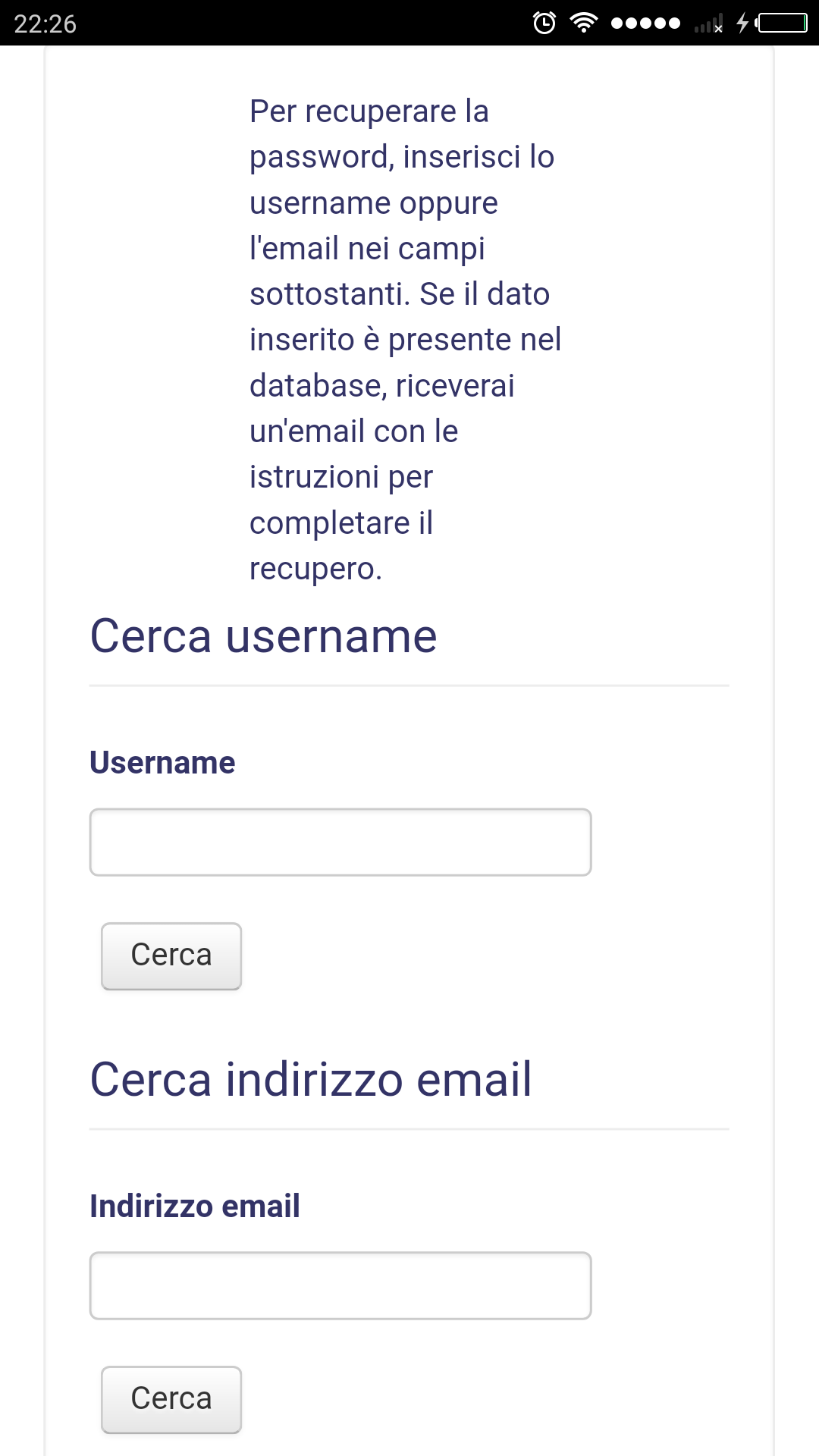Tap the password recovery instructions paragraph
The width and height of the screenshot is (819, 1456).
pyautogui.click(x=405, y=340)
